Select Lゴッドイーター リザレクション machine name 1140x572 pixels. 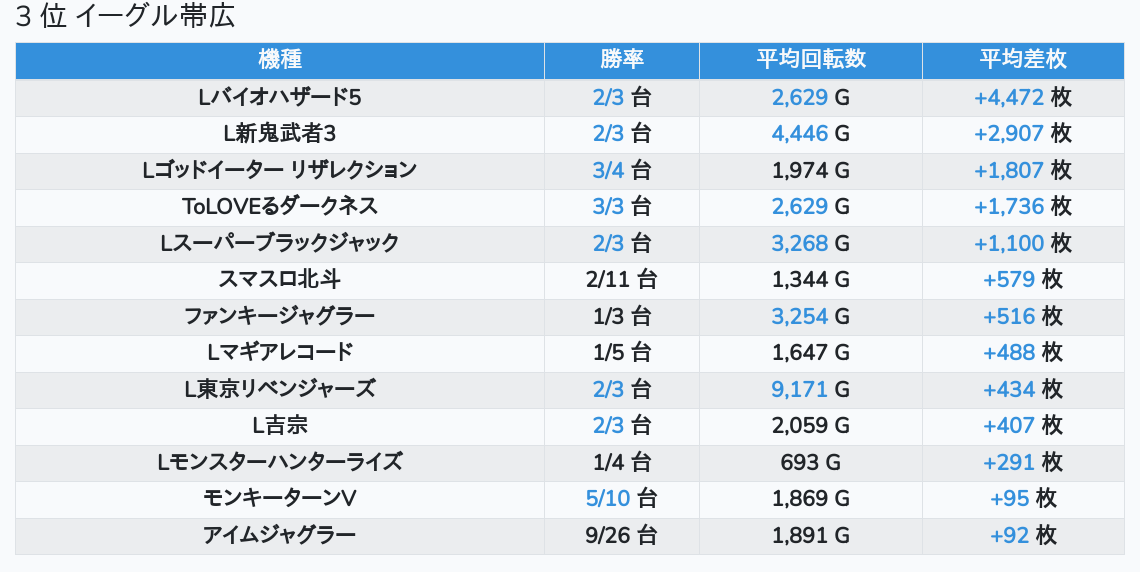pyautogui.click(x=280, y=170)
